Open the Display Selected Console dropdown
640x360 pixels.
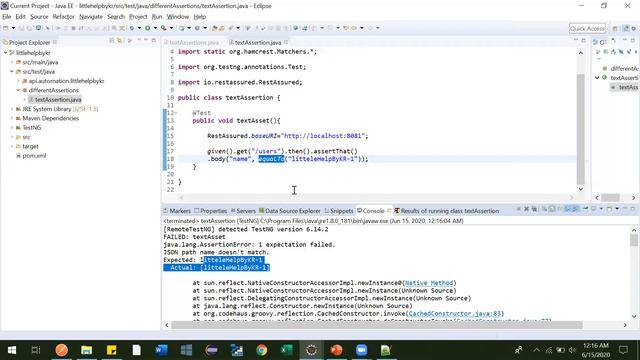tap(601, 209)
